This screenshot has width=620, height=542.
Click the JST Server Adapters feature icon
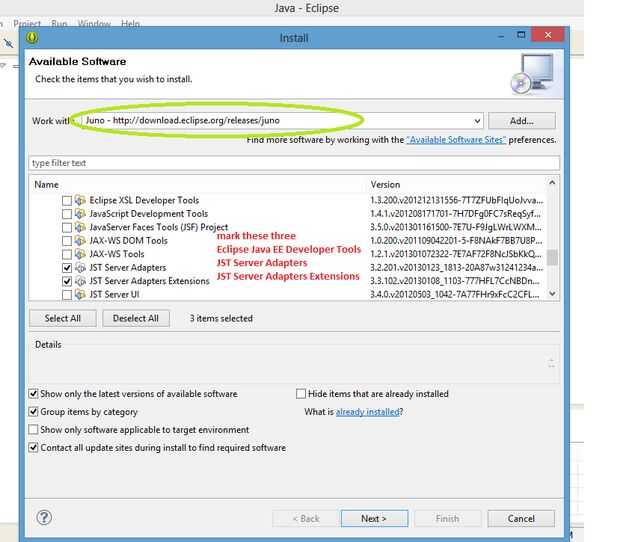(x=80, y=268)
